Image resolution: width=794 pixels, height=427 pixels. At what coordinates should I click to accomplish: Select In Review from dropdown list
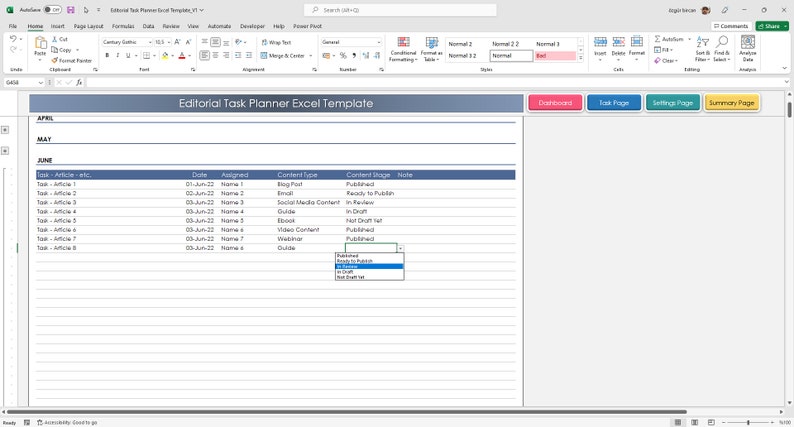tap(370, 266)
